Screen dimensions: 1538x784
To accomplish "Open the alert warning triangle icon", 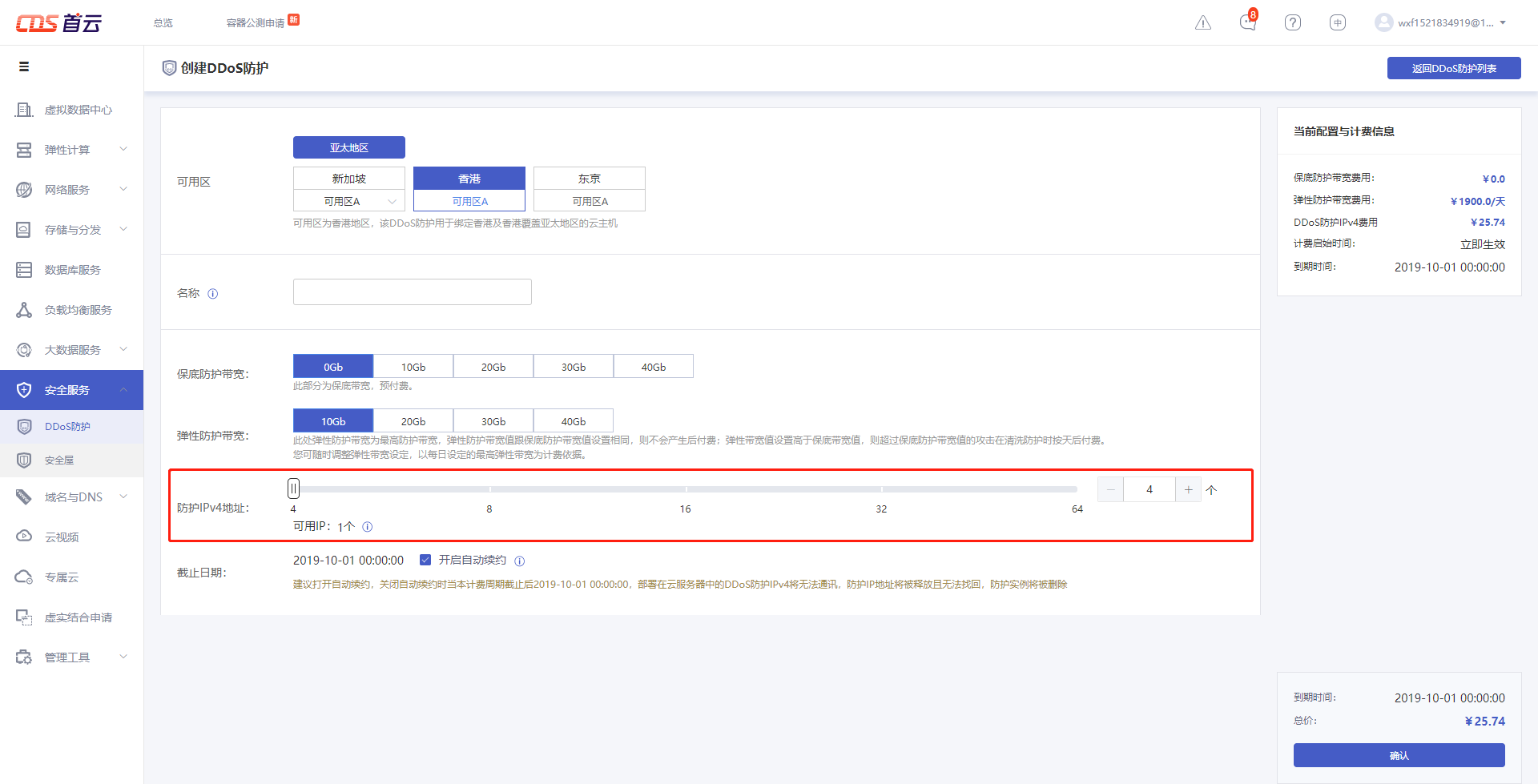I will click(1202, 22).
